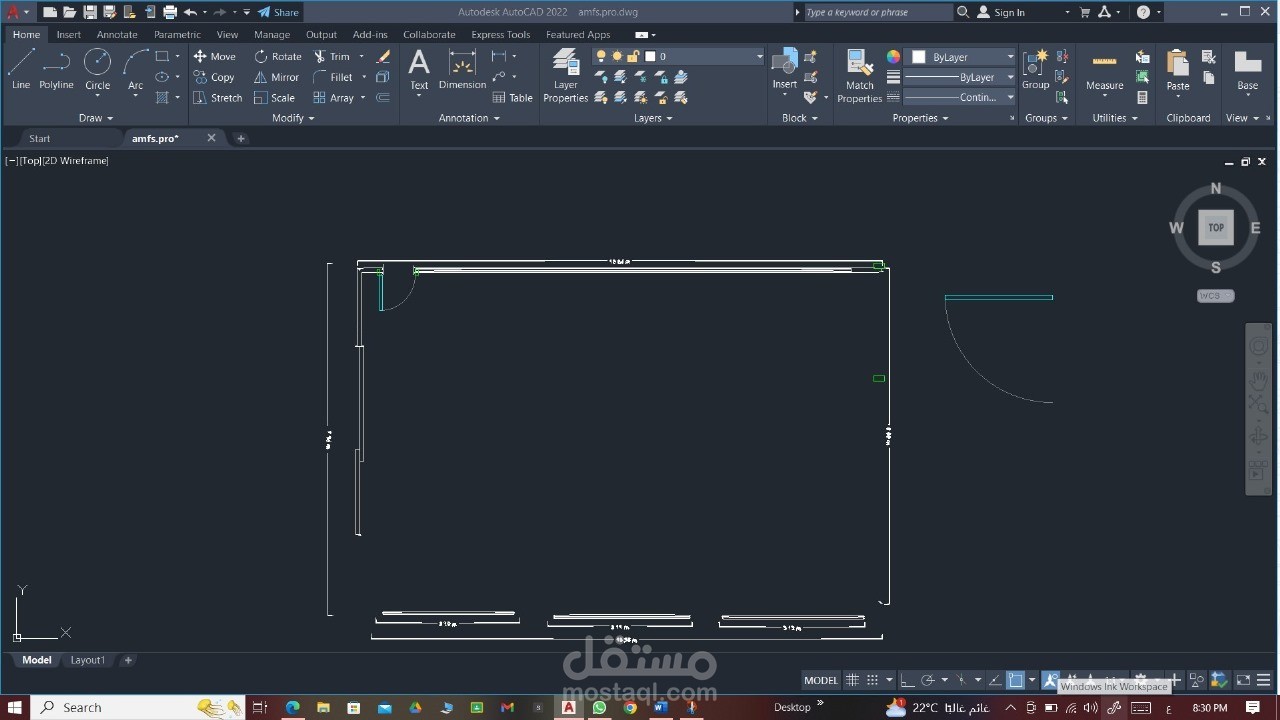Viewport: 1280px width, 720px height.
Task: Click the Move tool
Action: (x=215, y=56)
